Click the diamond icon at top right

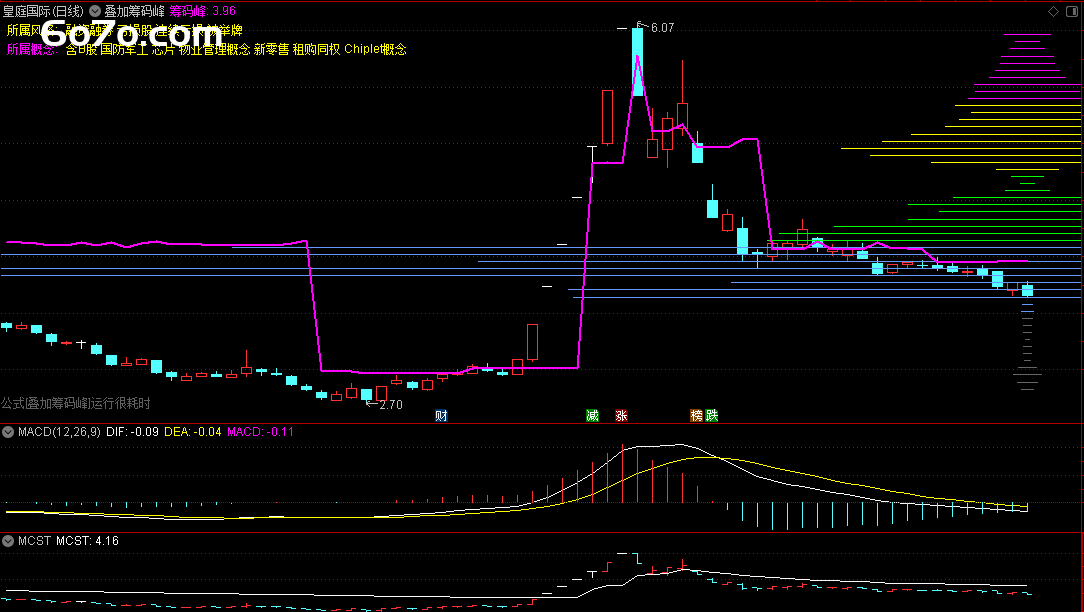[1053, 11]
